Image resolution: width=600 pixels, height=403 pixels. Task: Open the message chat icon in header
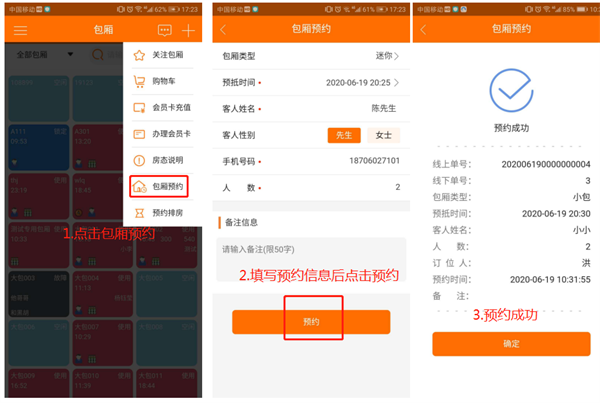165,30
